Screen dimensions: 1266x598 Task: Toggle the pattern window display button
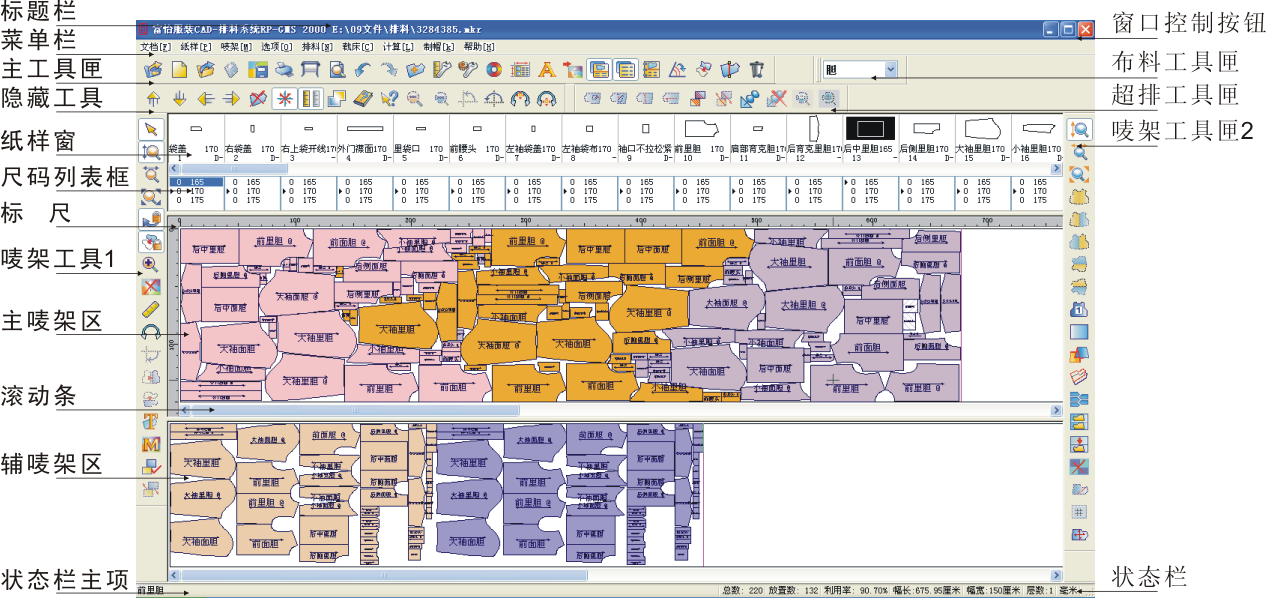tap(598, 70)
